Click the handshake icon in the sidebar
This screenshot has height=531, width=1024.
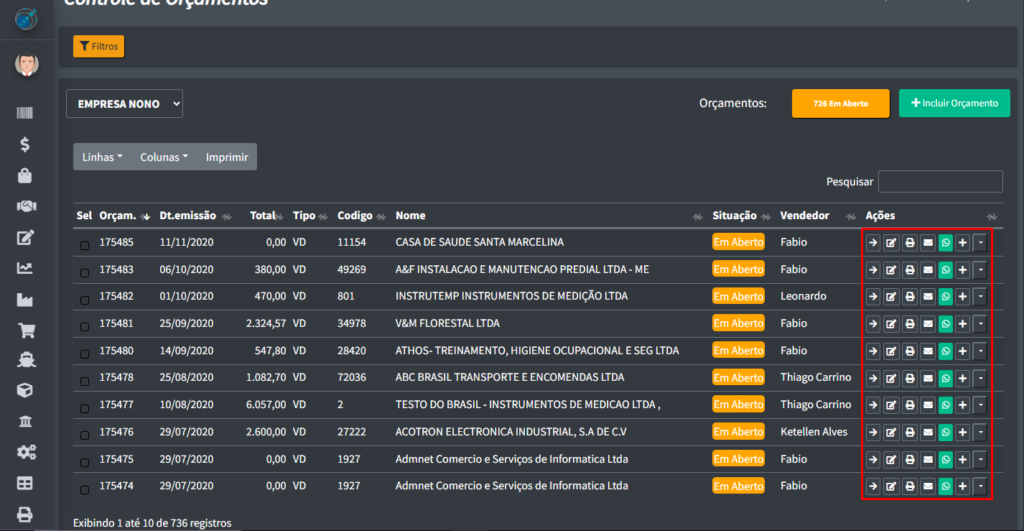click(26, 206)
